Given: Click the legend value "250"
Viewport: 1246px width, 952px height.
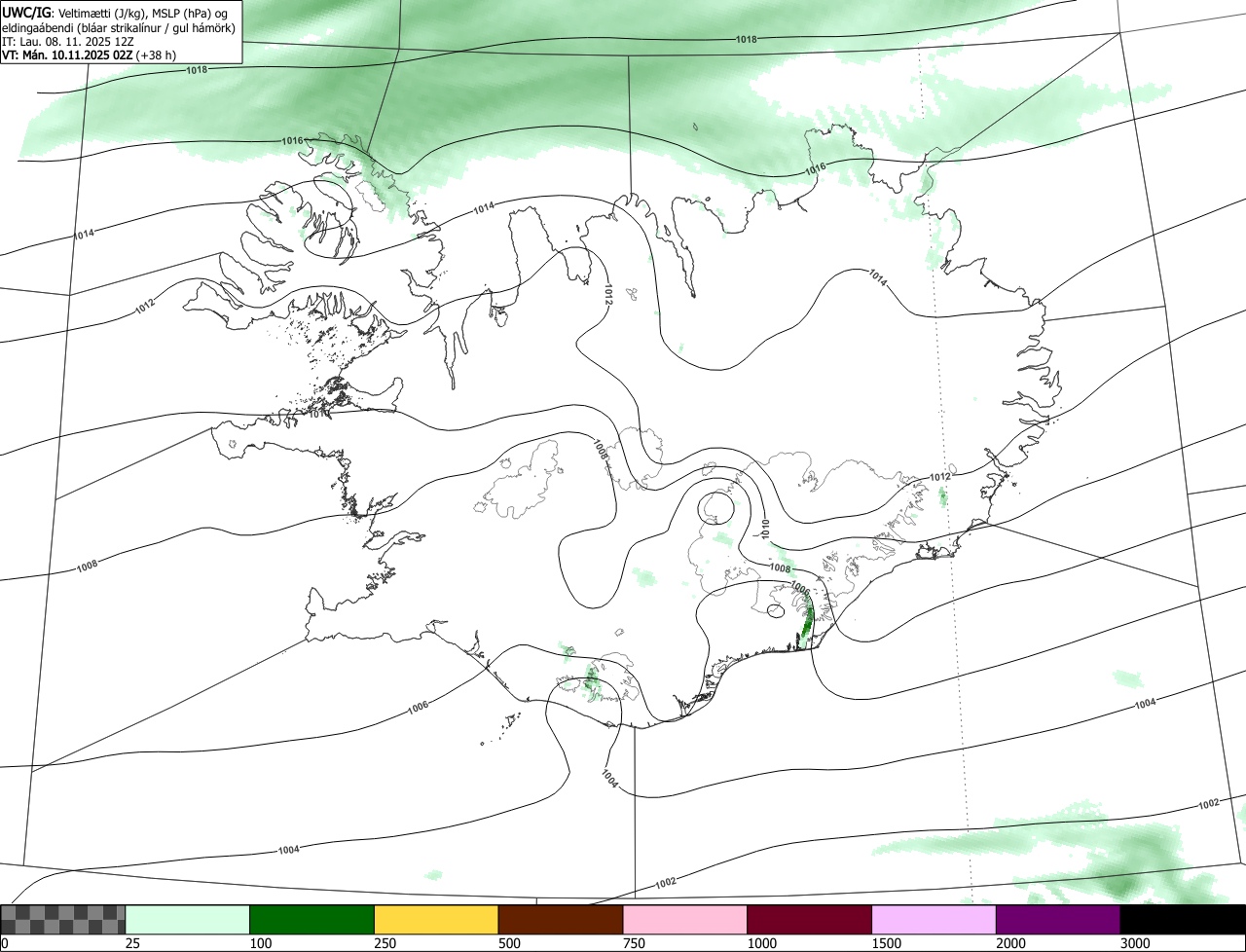Looking at the screenshot, I should point(385,943).
